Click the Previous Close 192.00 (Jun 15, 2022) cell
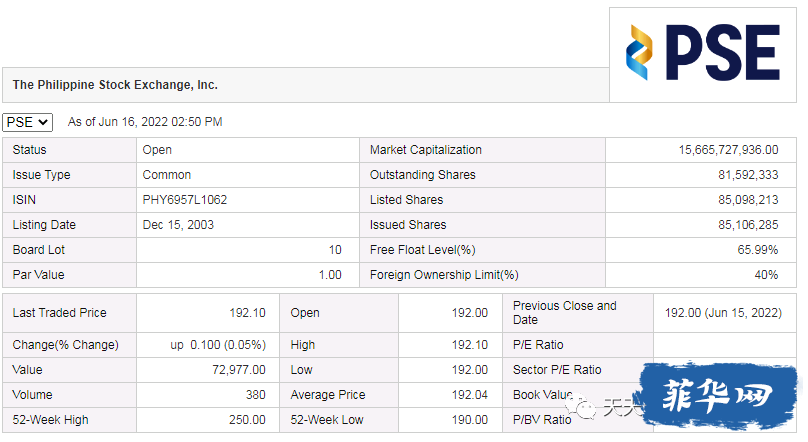This screenshot has width=808, height=442. coord(725,313)
